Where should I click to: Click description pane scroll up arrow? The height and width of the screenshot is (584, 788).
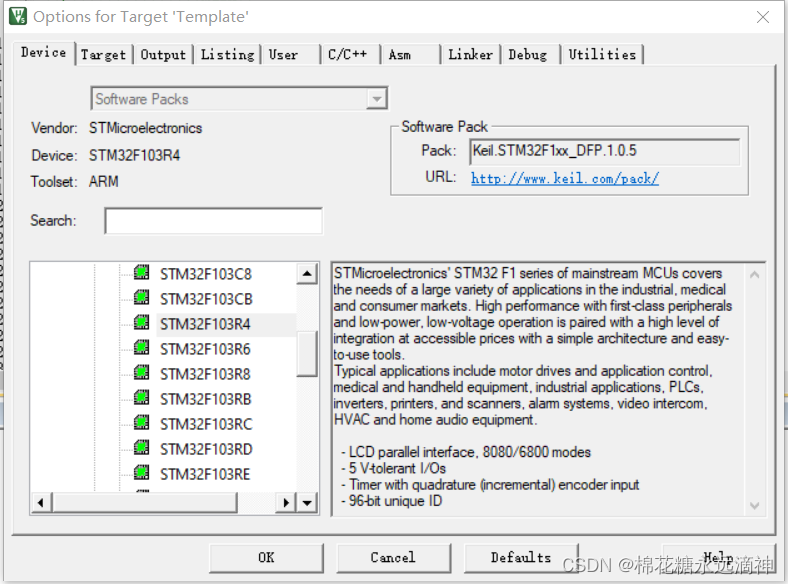pyautogui.click(x=754, y=274)
